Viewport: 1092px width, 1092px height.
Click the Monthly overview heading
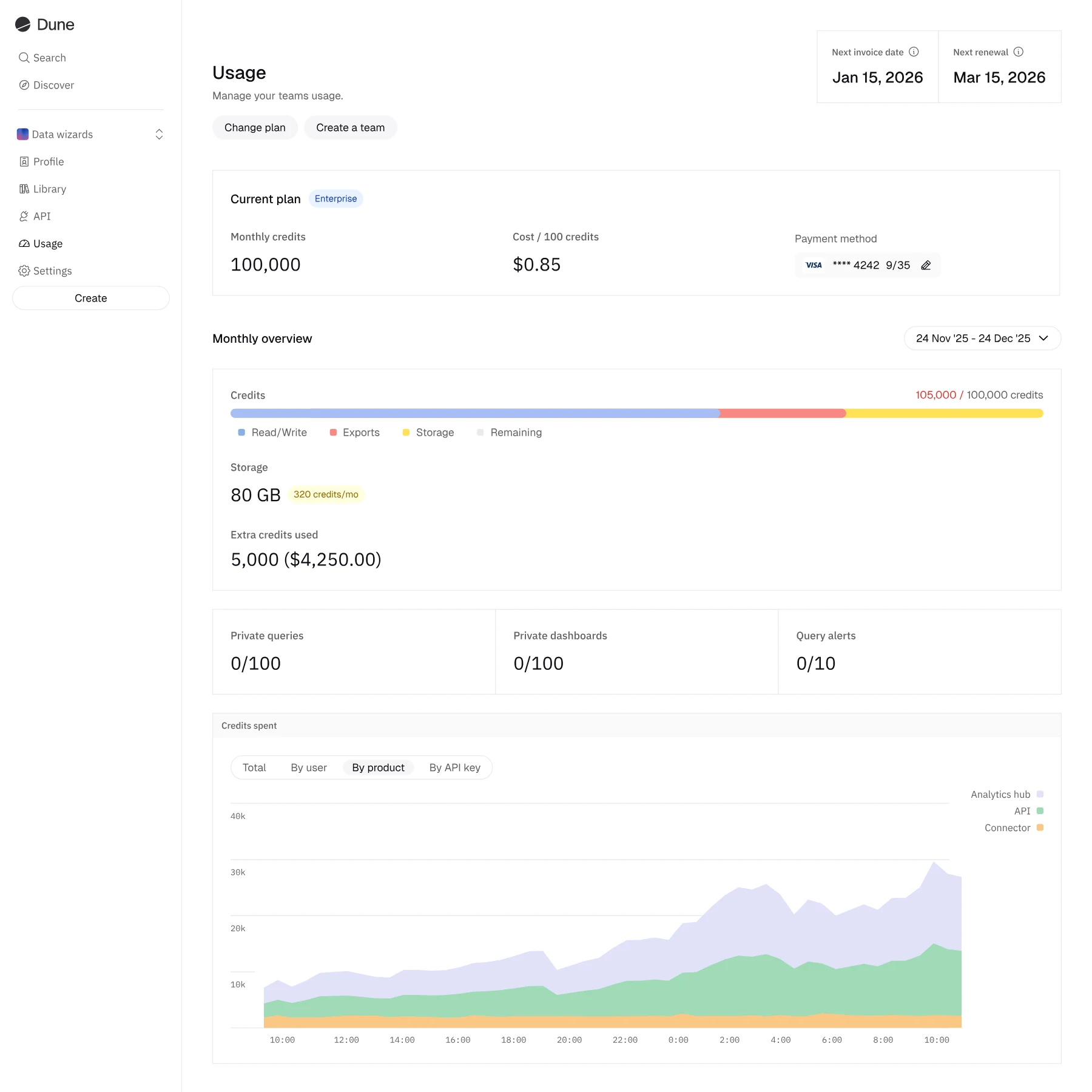pyautogui.click(x=262, y=339)
